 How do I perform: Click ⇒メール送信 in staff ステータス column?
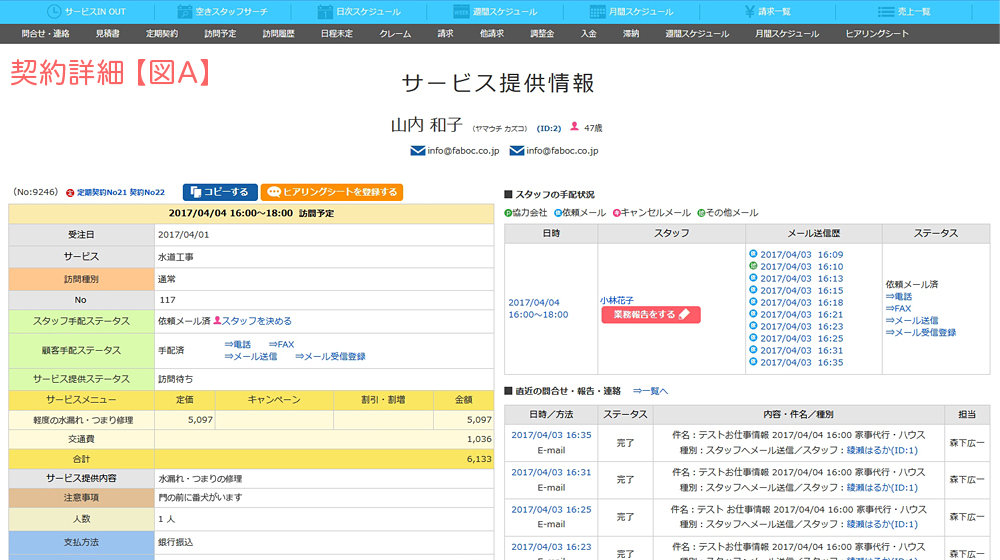(912, 320)
